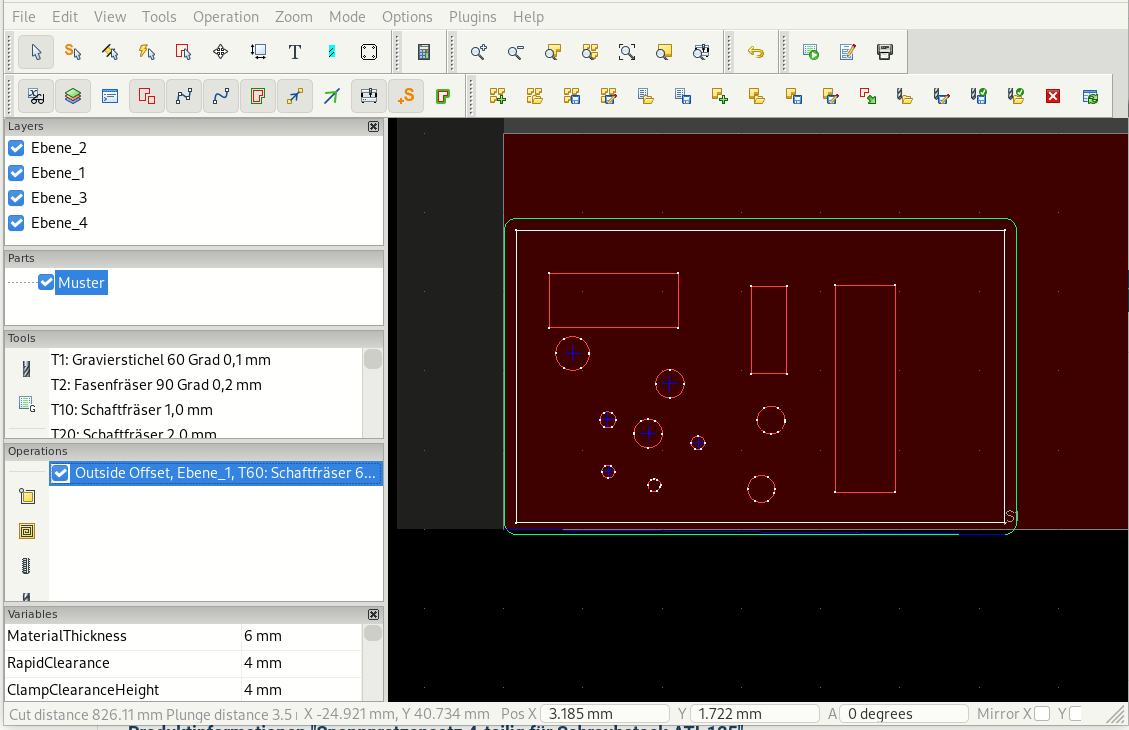Image resolution: width=1129 pixels, height=730 pixels.
Task: Disable the Outside Offset operation checkbox
Action: (60, 473)
